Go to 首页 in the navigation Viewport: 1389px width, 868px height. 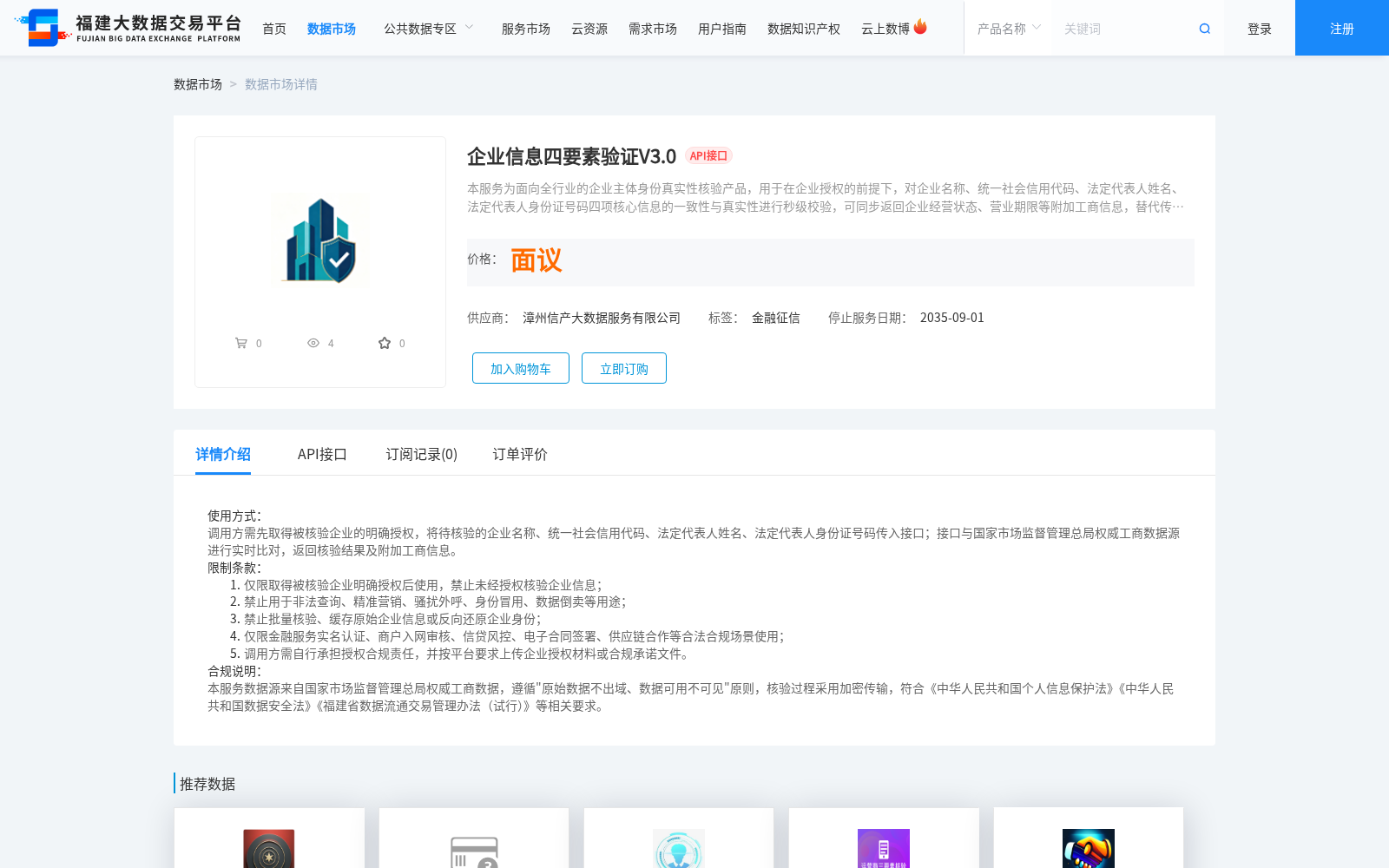[274, 29]
